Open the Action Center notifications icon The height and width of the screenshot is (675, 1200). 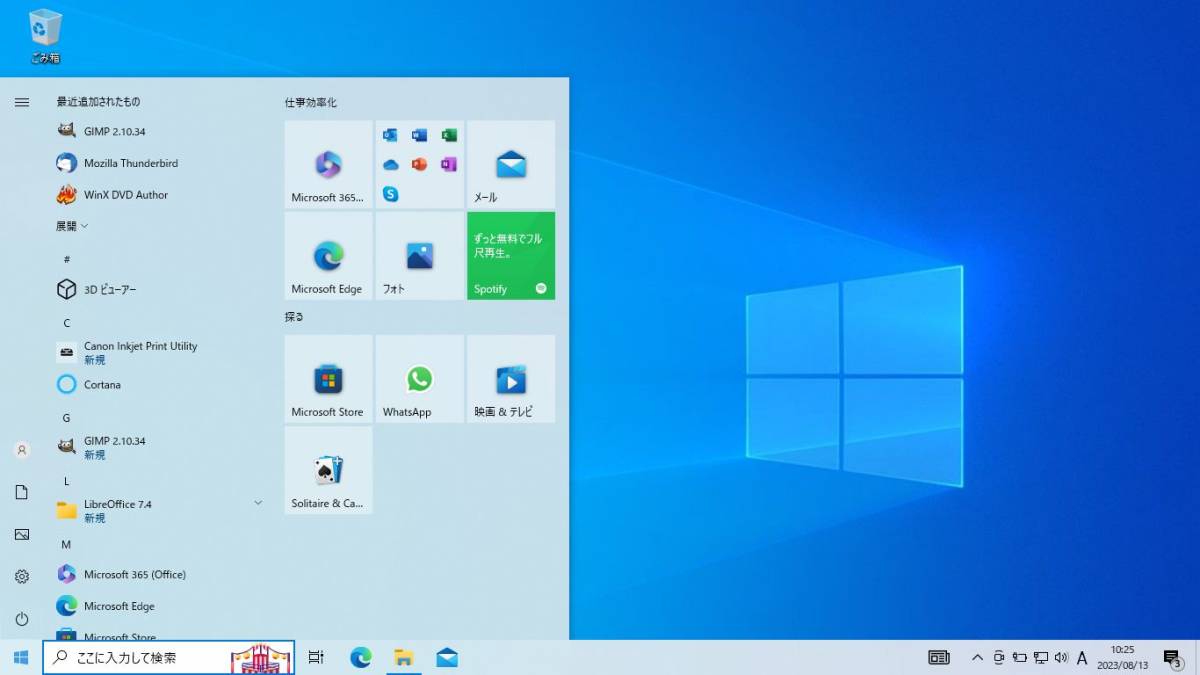tap(1172, 657)
